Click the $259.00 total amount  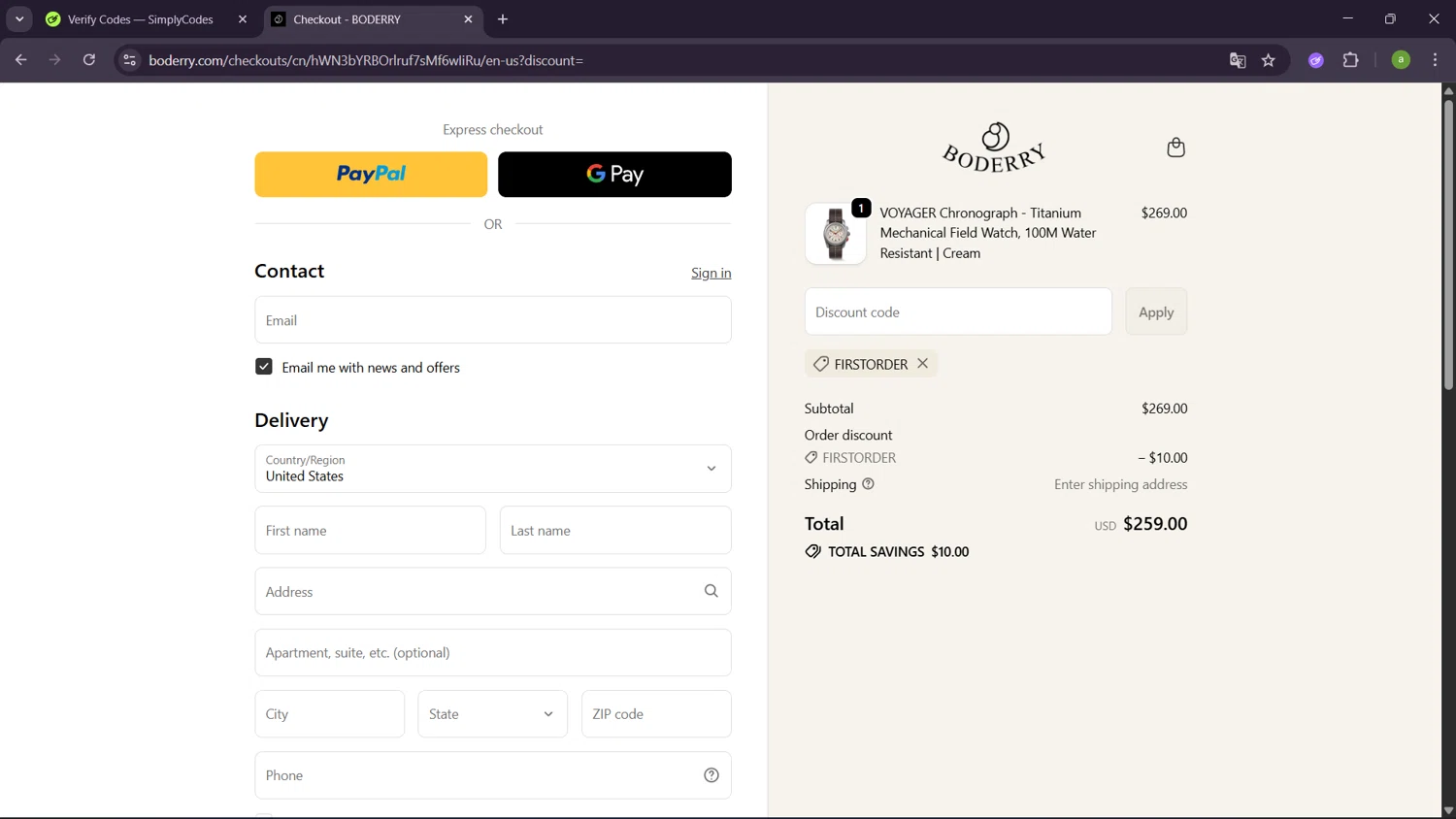click(1155, 524)
